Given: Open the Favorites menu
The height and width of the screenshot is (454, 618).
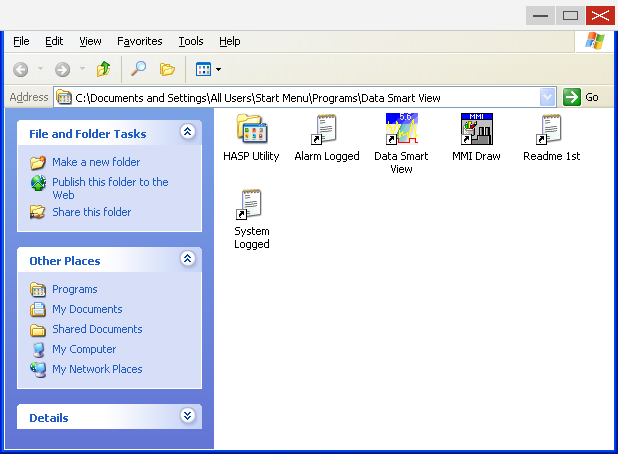Looking at the screenshot, I should 140,41.
